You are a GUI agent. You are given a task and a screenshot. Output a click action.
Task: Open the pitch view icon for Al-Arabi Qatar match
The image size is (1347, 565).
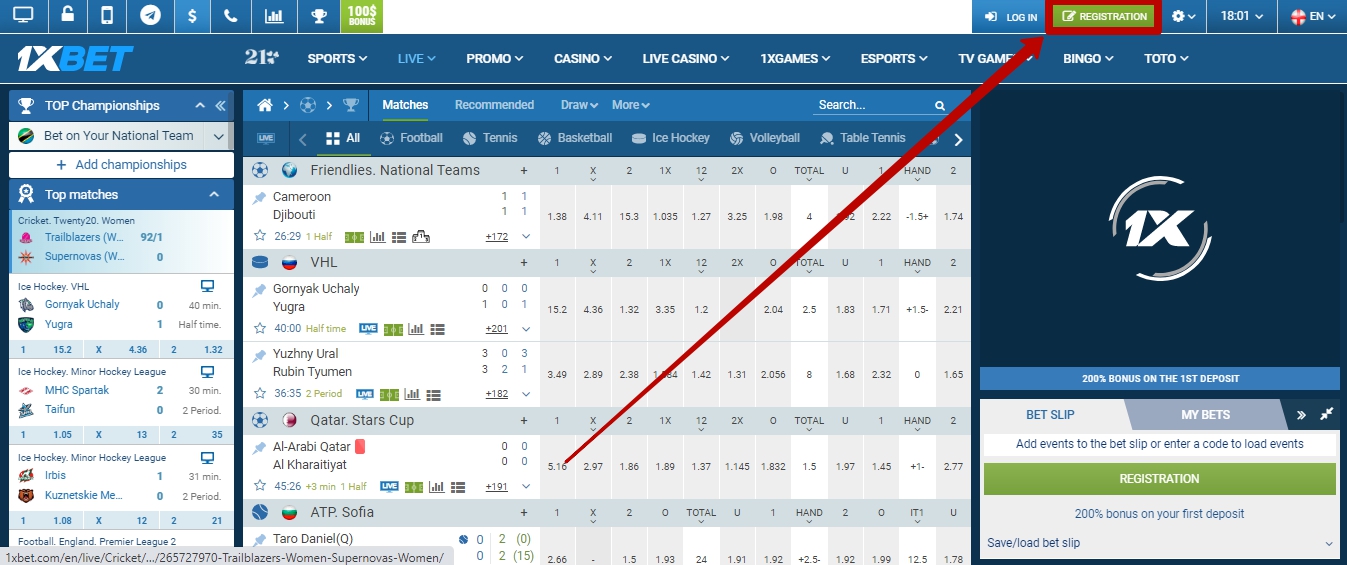(413, 487)
